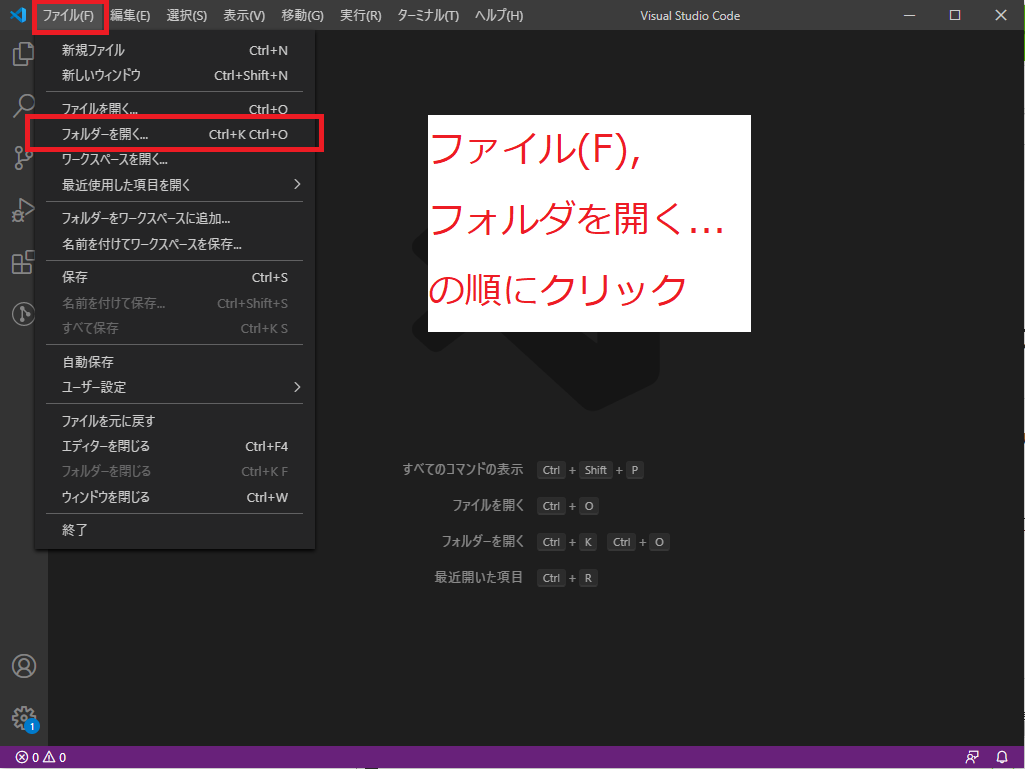Open the Manage gear icon

24,718
